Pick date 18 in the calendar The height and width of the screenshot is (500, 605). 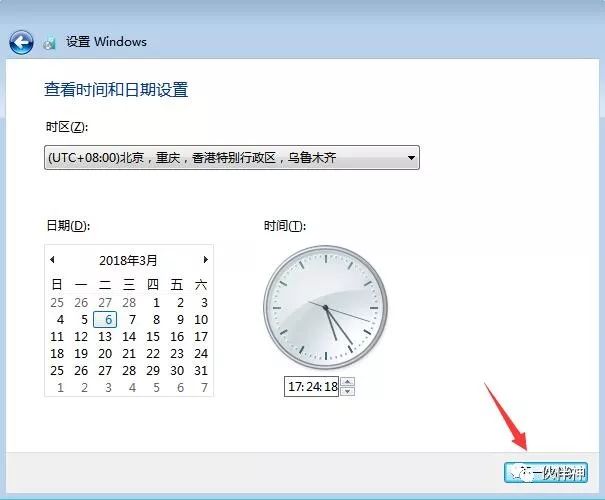tap(57, 353)
